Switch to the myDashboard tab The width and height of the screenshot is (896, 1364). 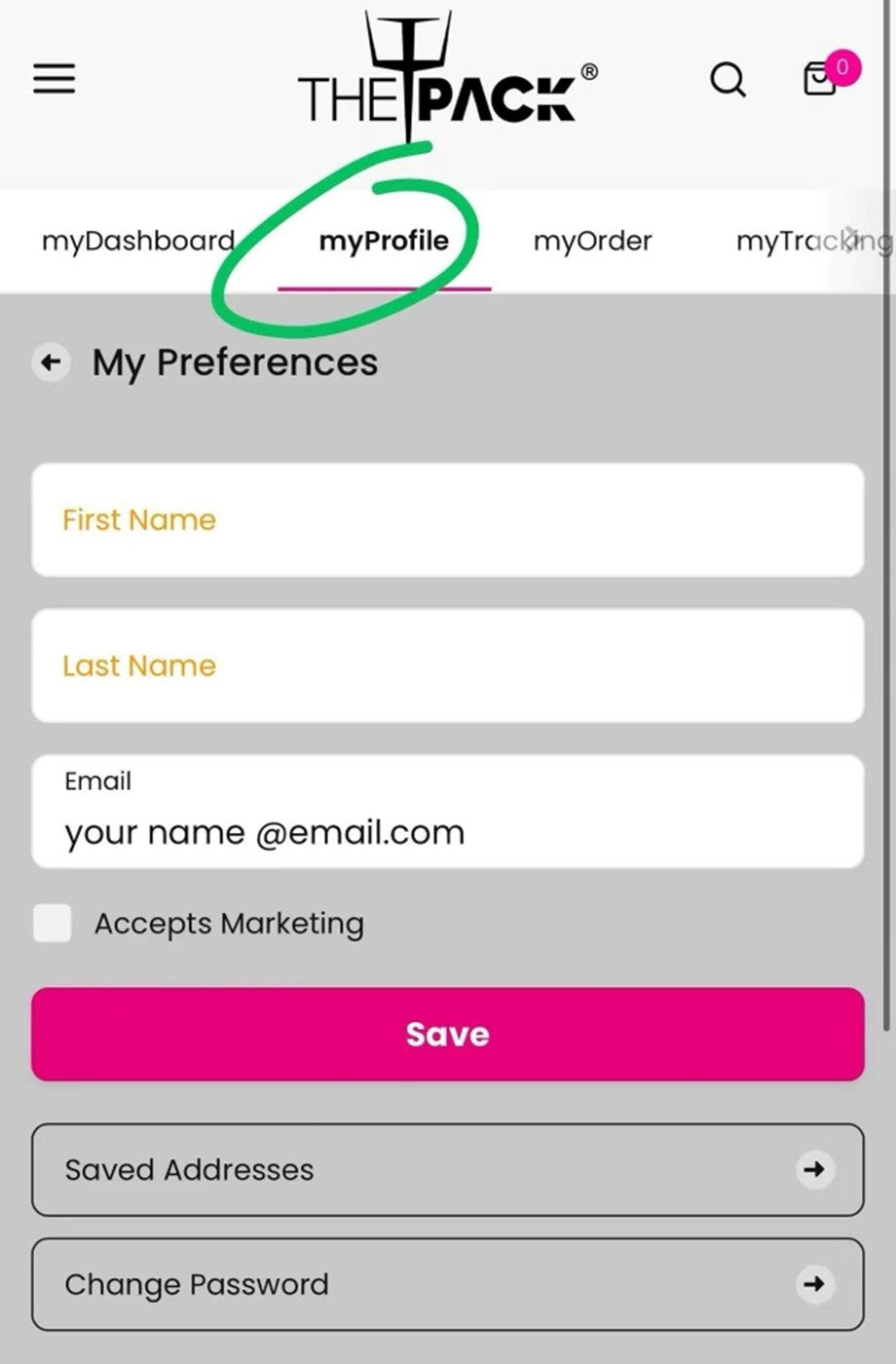(138, 241)
